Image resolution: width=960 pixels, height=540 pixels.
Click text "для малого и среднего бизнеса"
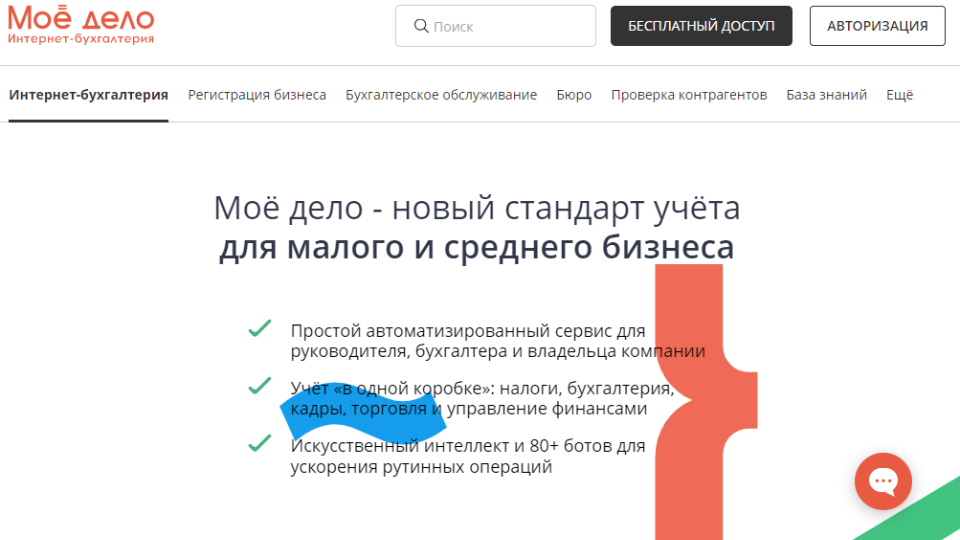(477, 247)
